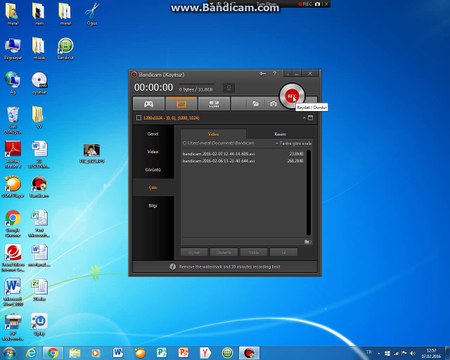Open the sort by date dropdown
Screen dimensions: 450x360
pyautogui.click(x=294, y=143)
